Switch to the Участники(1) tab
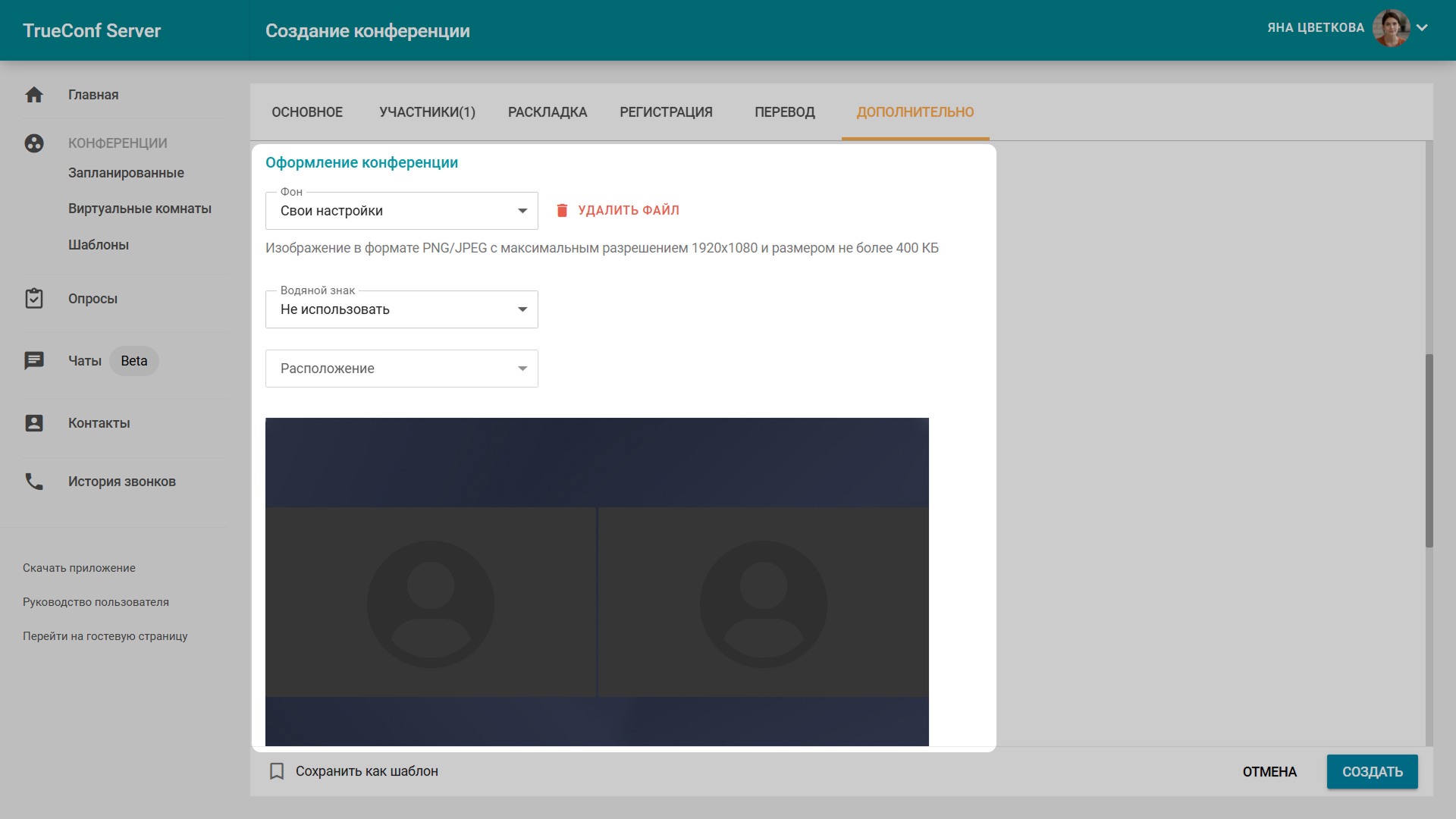Image resolution: width=1456 pixels, height=819 pixels. coord(427,112)
